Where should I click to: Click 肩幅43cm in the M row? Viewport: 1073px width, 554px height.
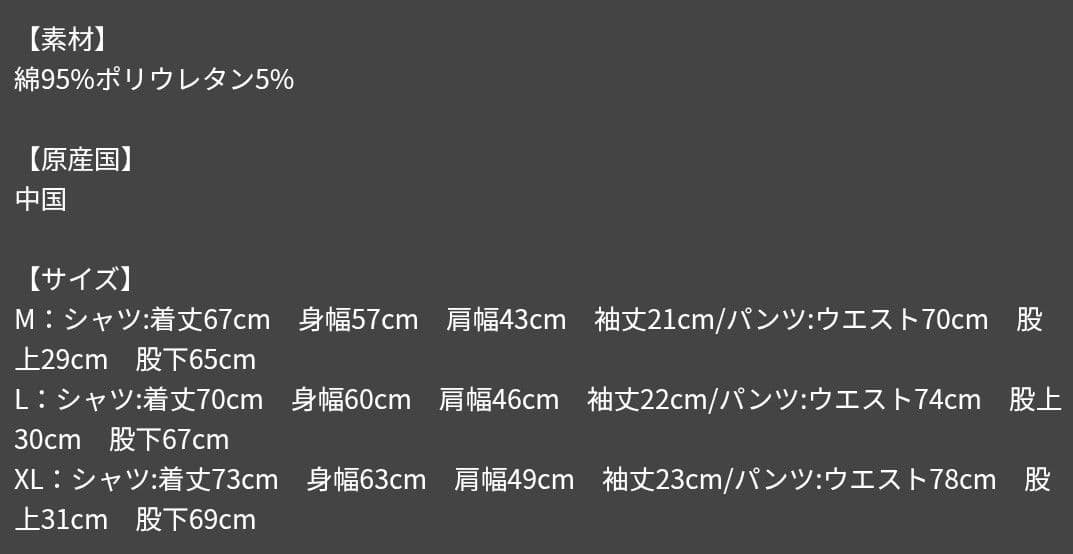point(506,320)
